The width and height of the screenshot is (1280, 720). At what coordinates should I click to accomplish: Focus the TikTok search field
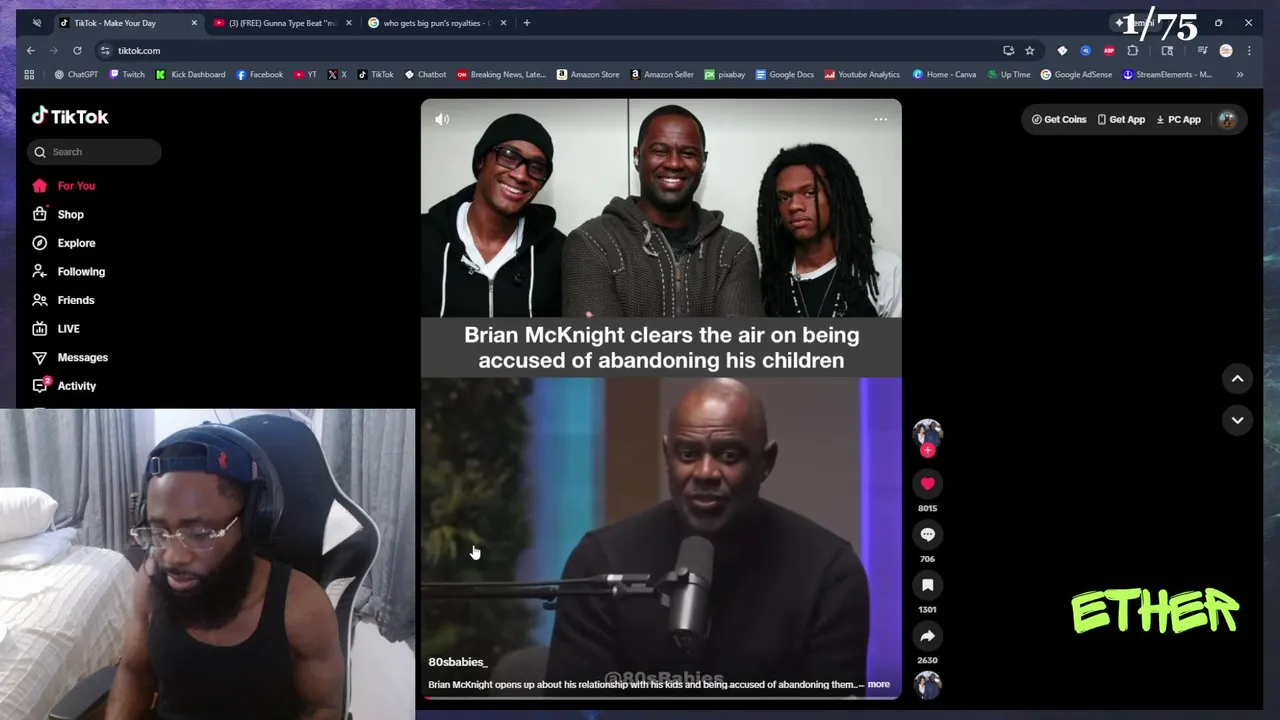[94, 152]
